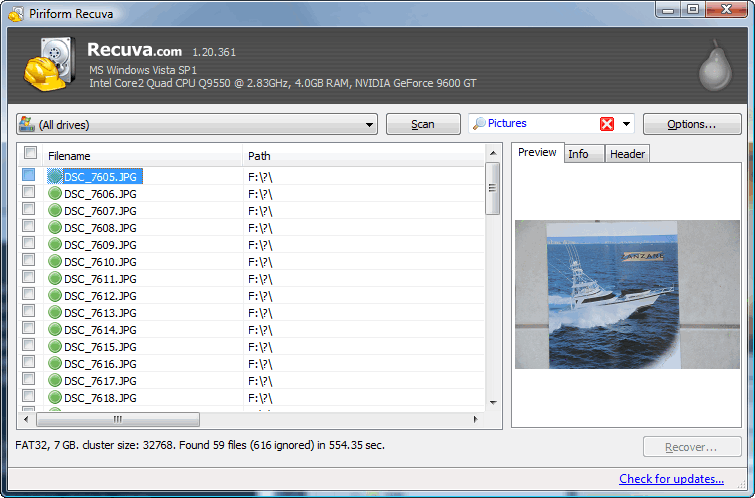Check the box for DSC_7608.JPG

pyautogui.click(x=28, y=225)
